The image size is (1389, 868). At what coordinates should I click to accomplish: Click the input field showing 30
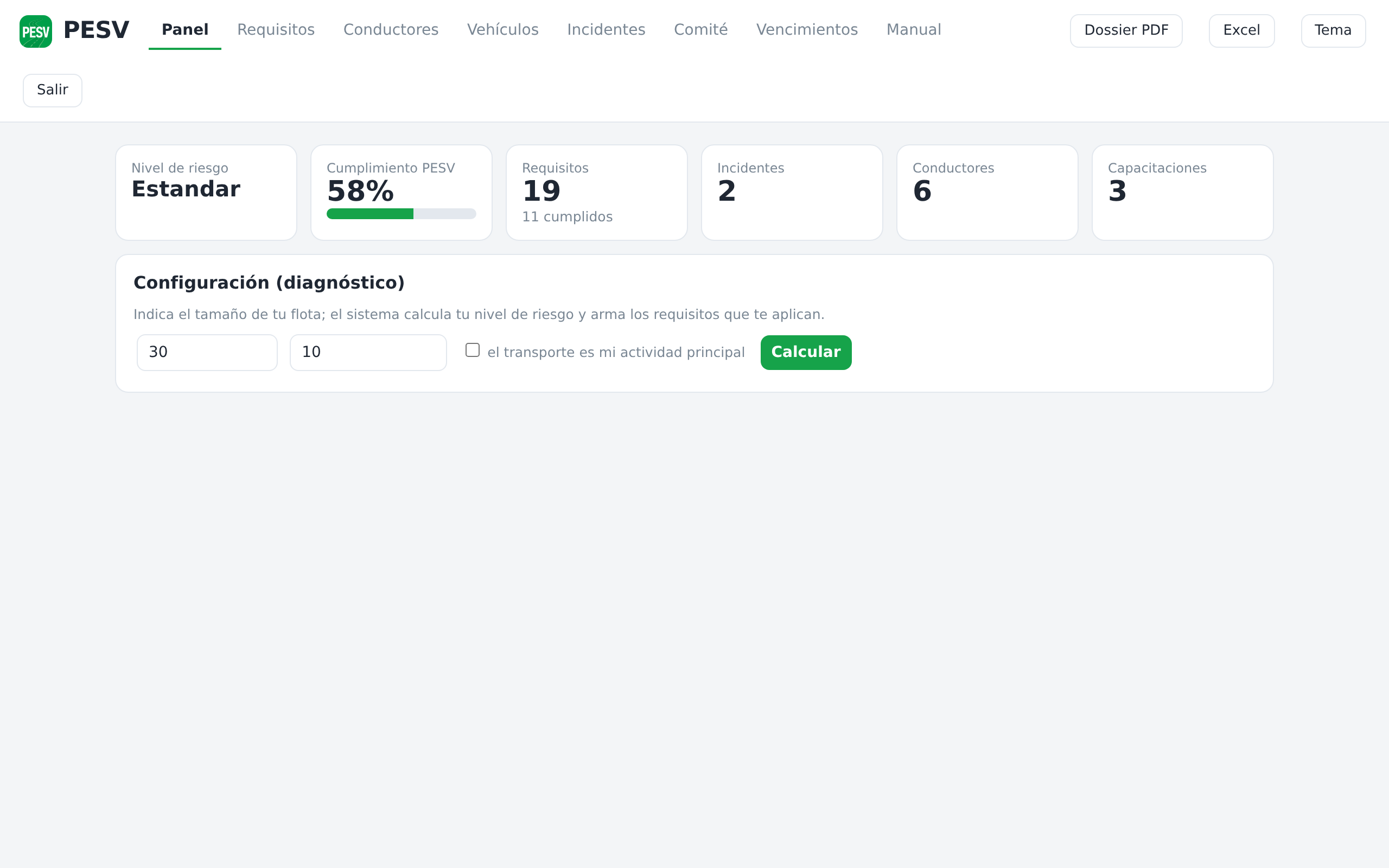point(207,352)
